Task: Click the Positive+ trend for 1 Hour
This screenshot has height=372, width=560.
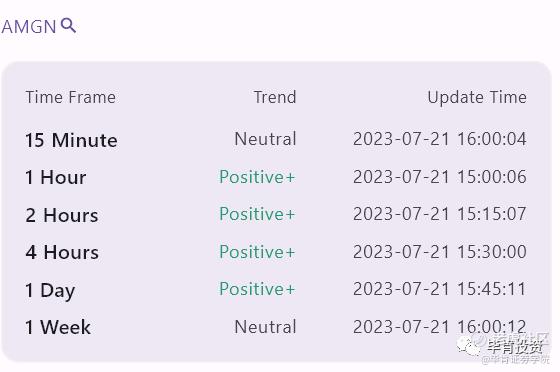Action: (x=257, y=177)
